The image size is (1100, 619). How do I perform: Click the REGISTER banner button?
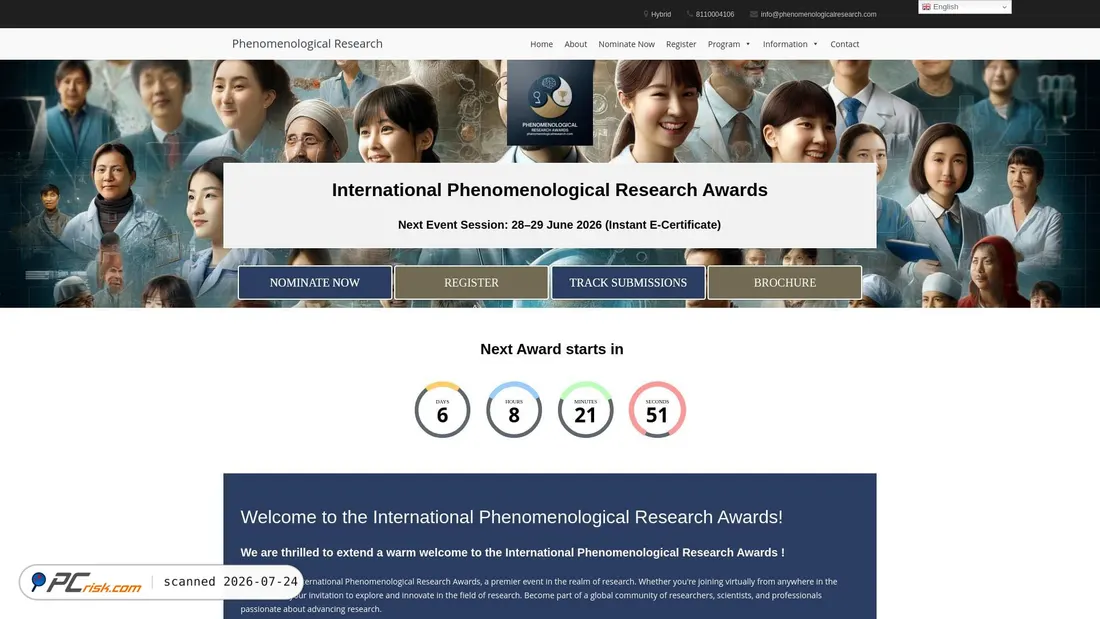point(471,283)
